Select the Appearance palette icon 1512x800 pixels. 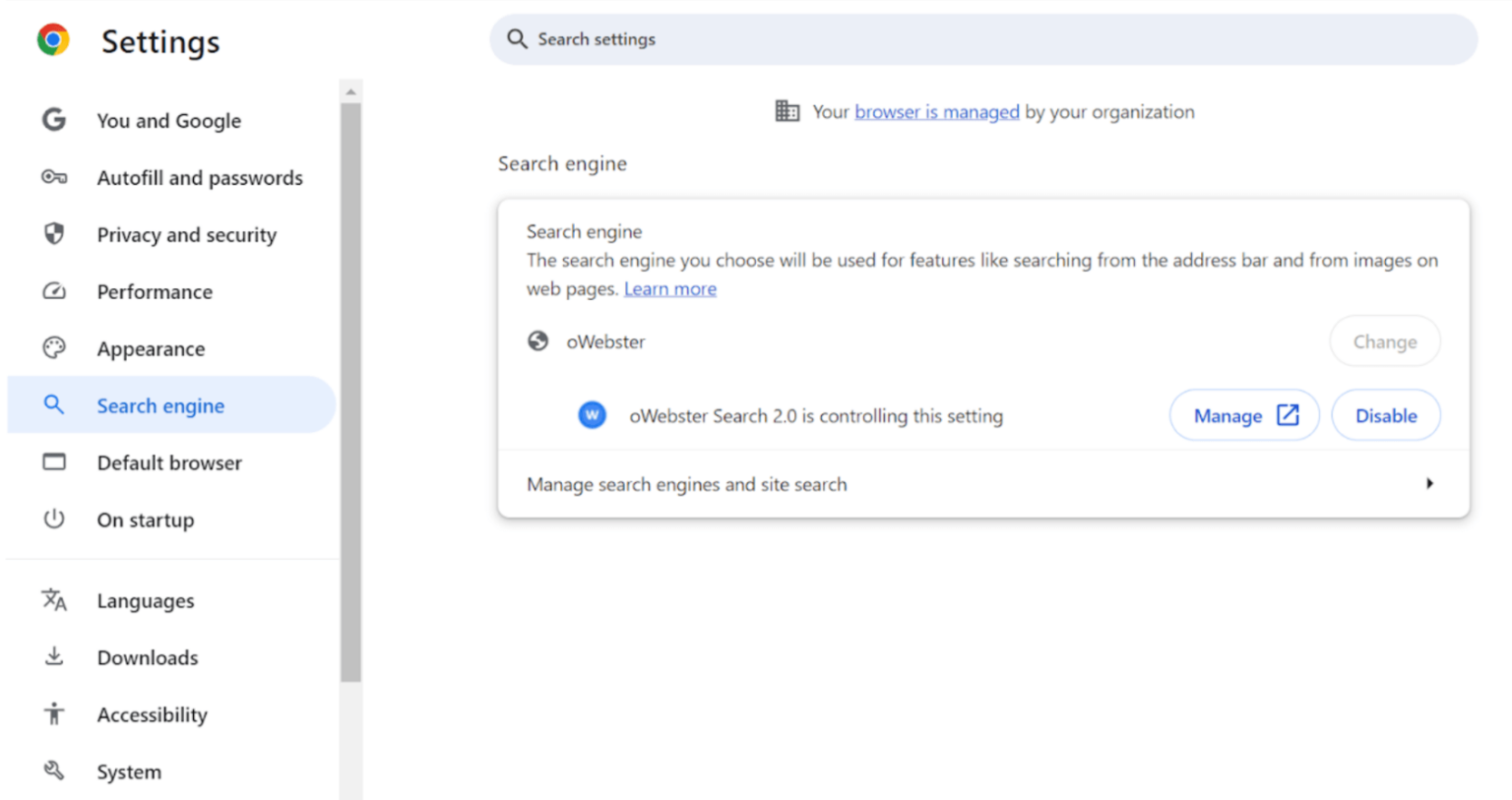tap(54, 348)
